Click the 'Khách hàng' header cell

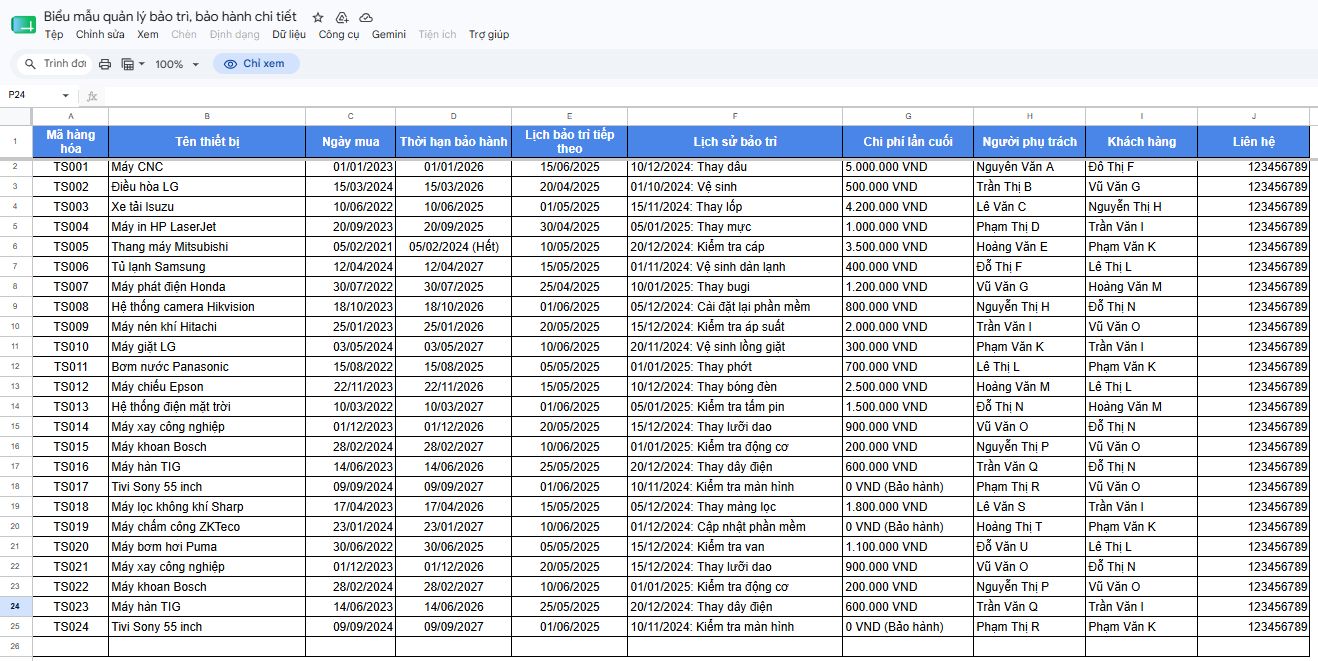point(1142,141)
